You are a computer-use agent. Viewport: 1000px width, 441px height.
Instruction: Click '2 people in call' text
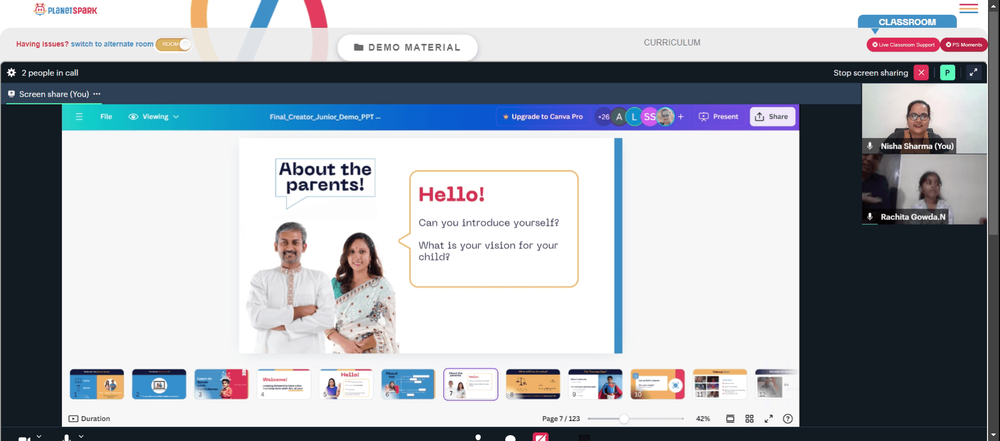pos(50,73)
